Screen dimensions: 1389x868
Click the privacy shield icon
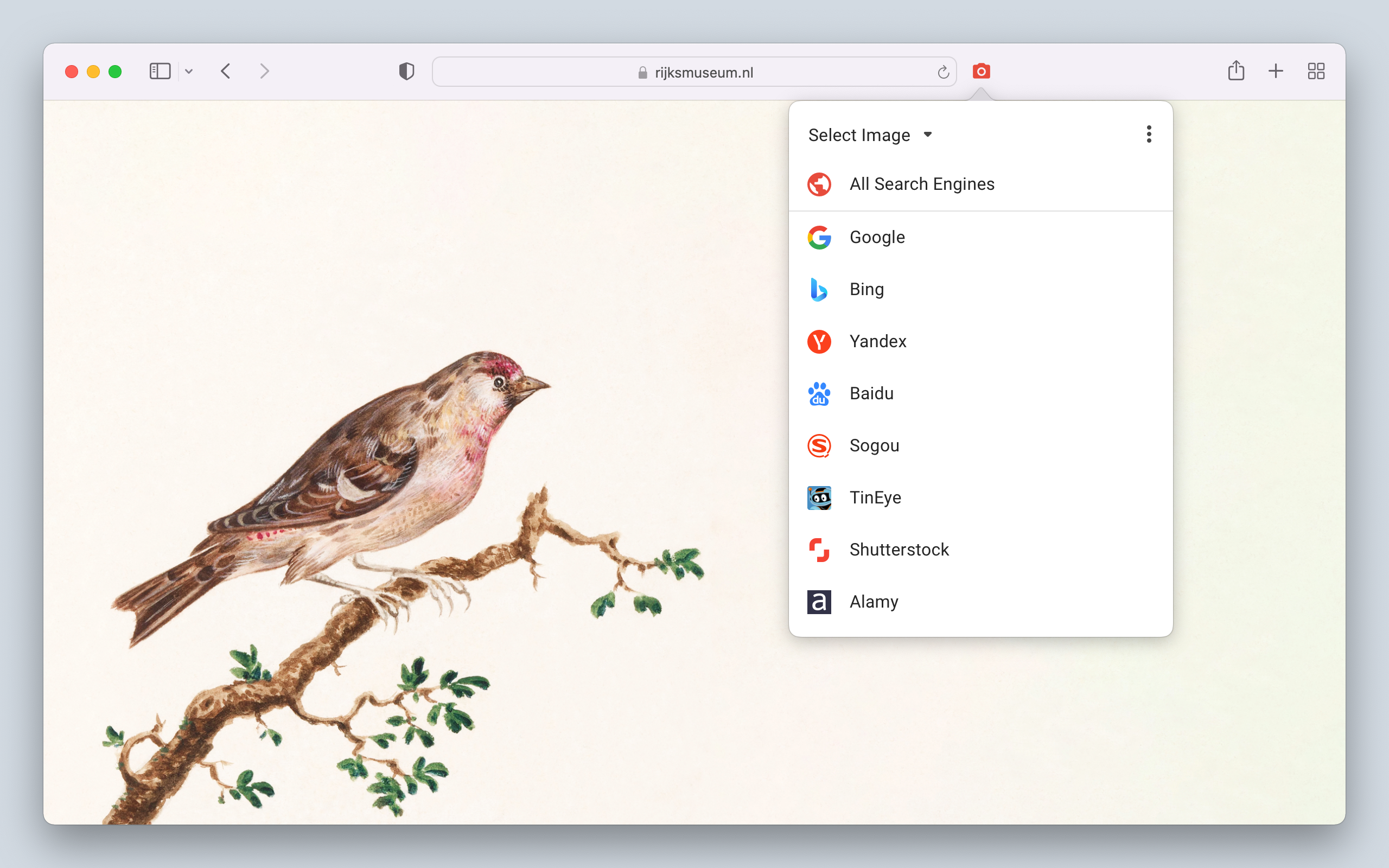pyautogui.click(x=406, y=71)
